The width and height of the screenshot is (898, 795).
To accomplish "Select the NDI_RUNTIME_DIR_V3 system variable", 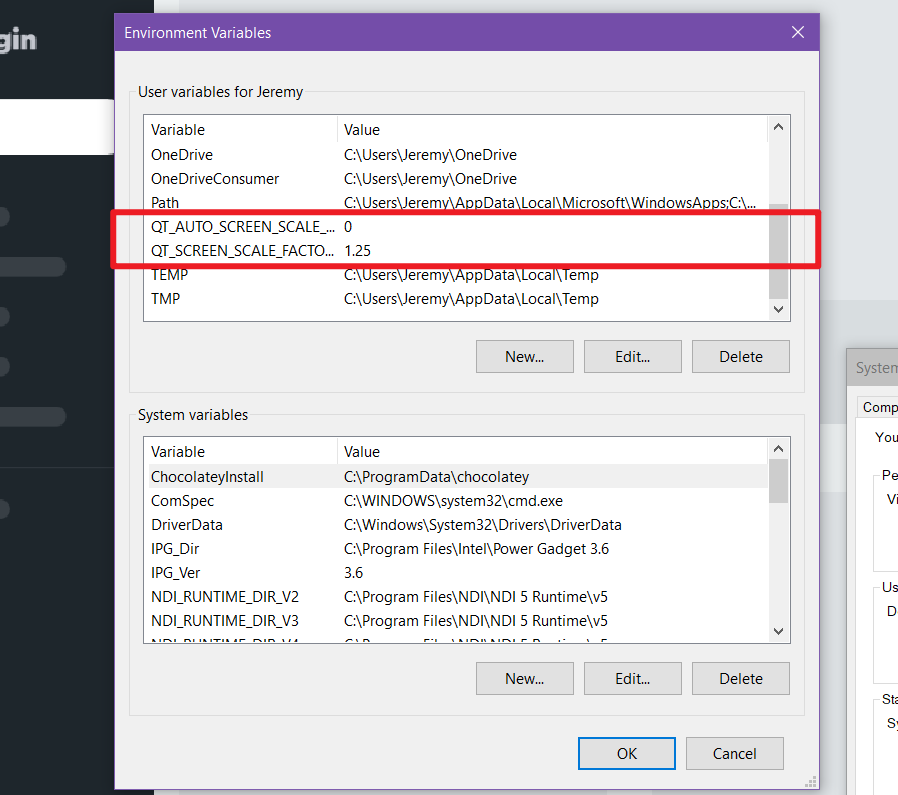I will tap(458, 621).
